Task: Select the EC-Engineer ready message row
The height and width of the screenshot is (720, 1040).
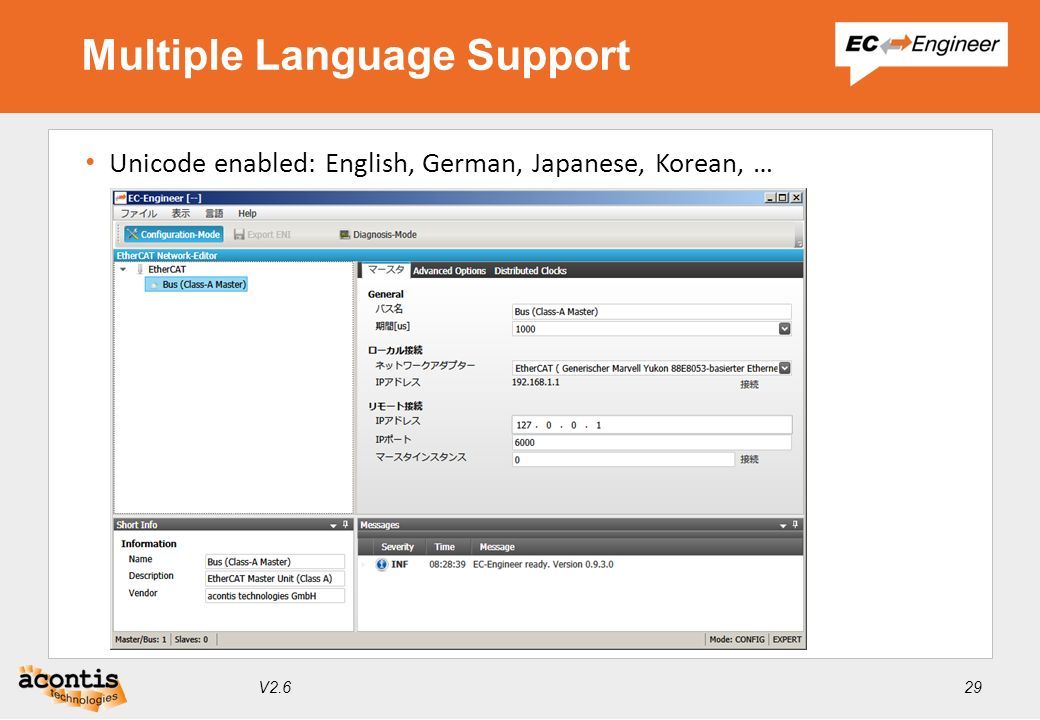Action: [580, 565]
